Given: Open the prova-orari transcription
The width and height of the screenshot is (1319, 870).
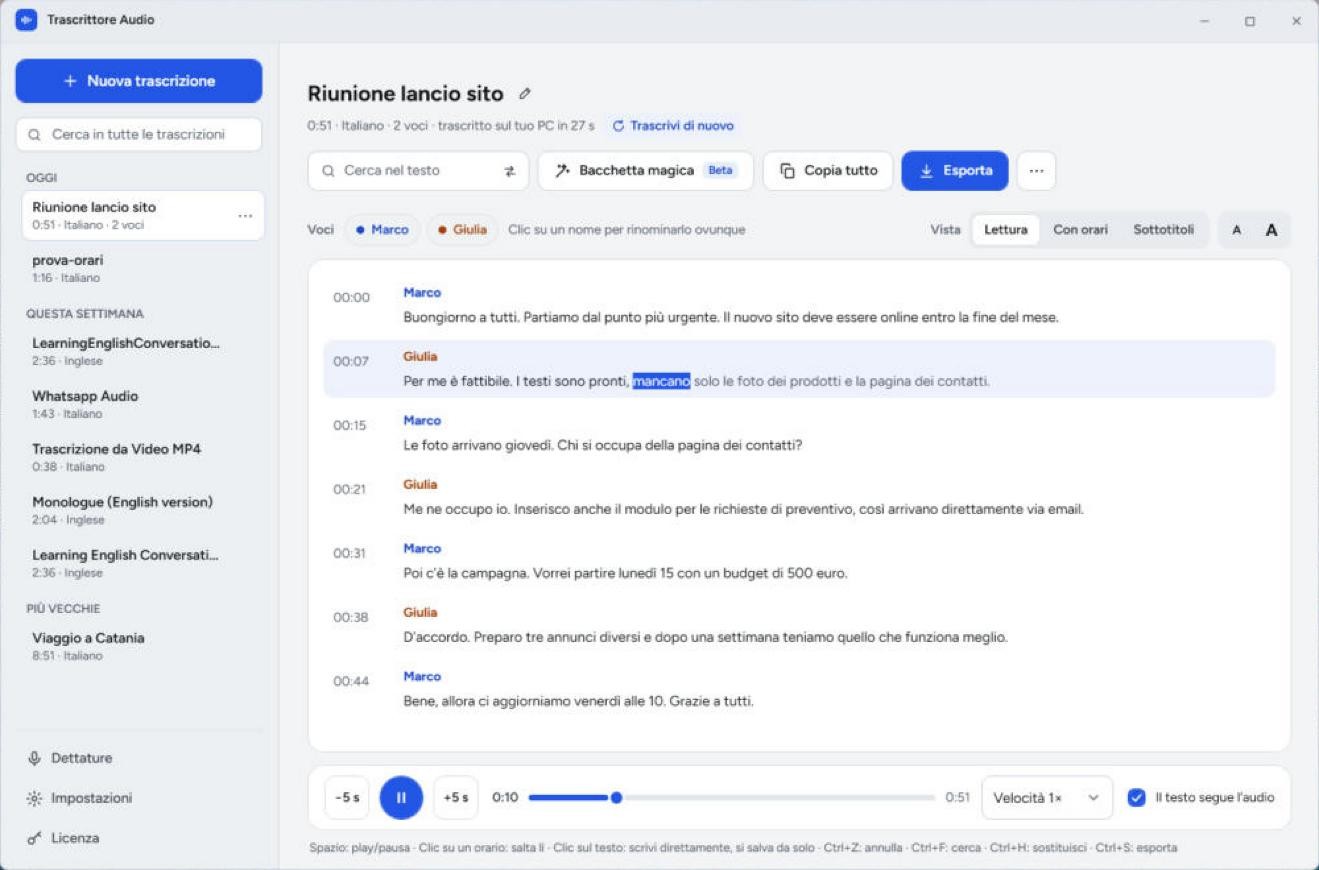Looking at the screenshot, I should coord(143,268).
